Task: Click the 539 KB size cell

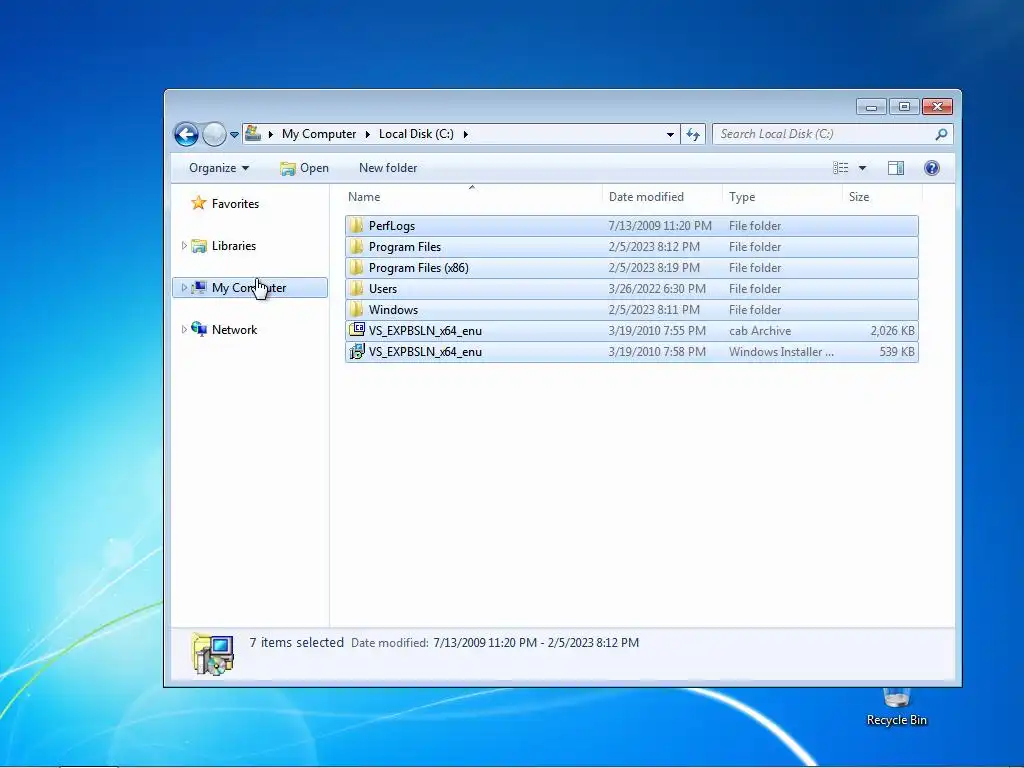Action: [x=897, y=351]
